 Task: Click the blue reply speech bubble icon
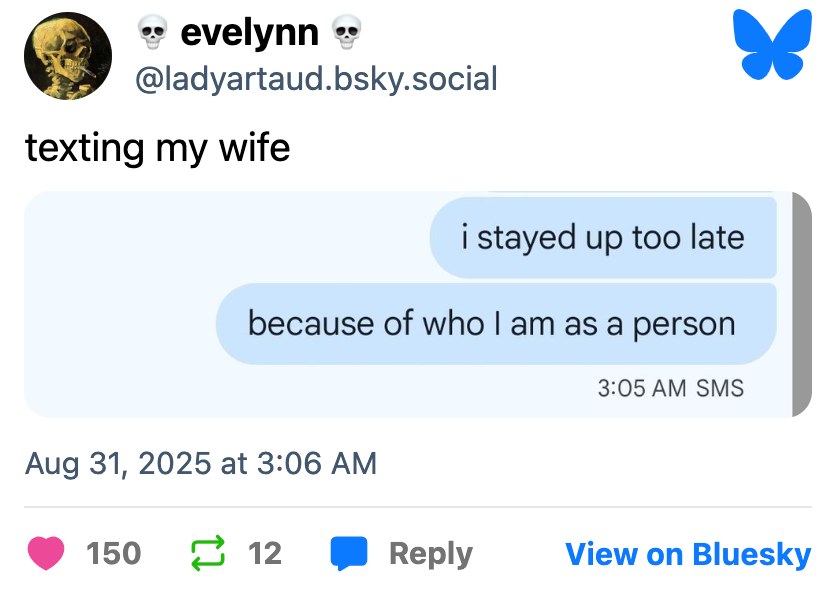tap(349, 553)
